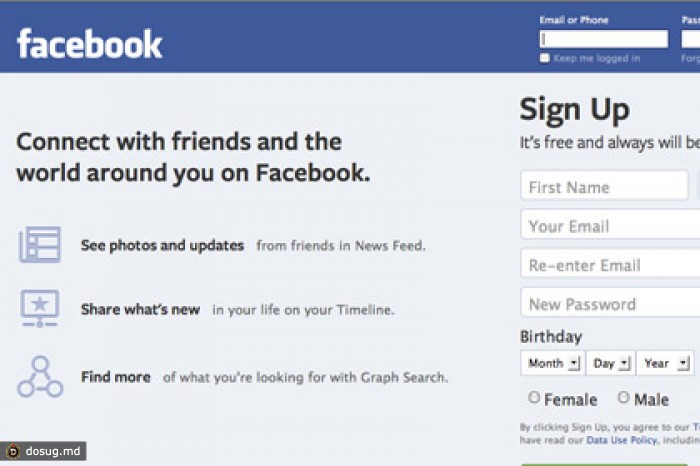Select the Female radio button
This screenshot has width=700, height=466.
pos(533,398)
